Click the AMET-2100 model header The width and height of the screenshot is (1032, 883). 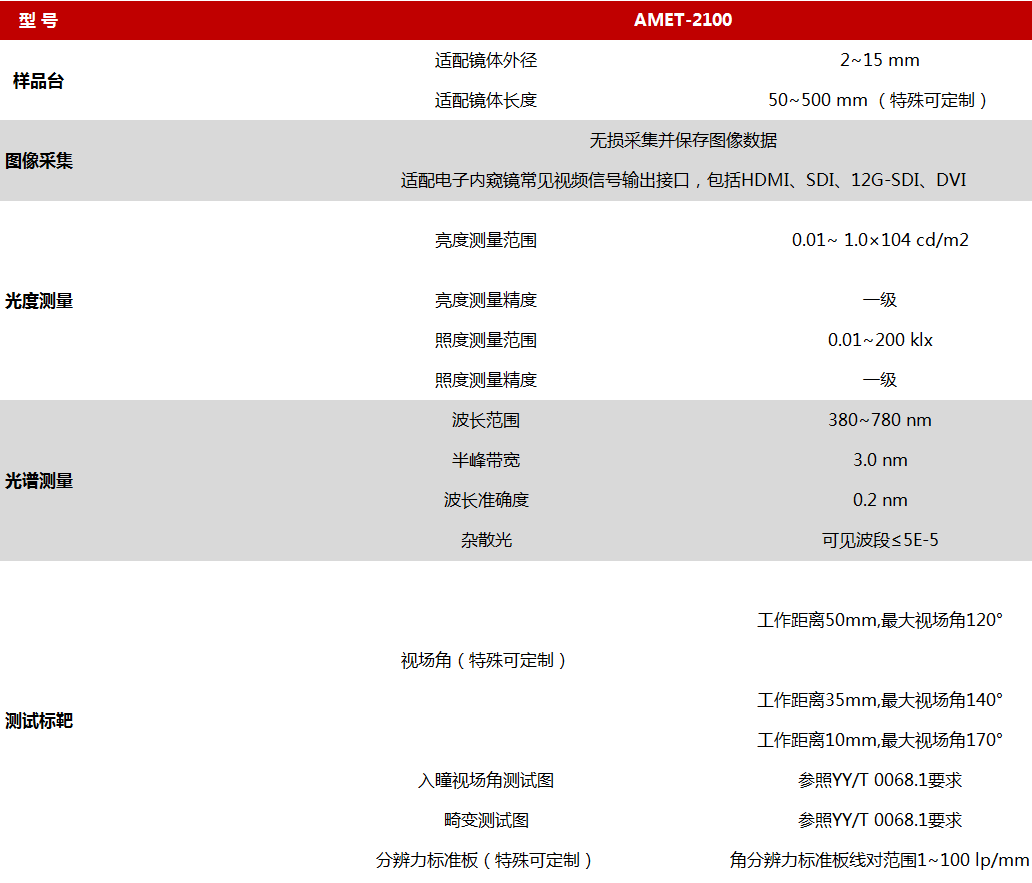(683, 20)
